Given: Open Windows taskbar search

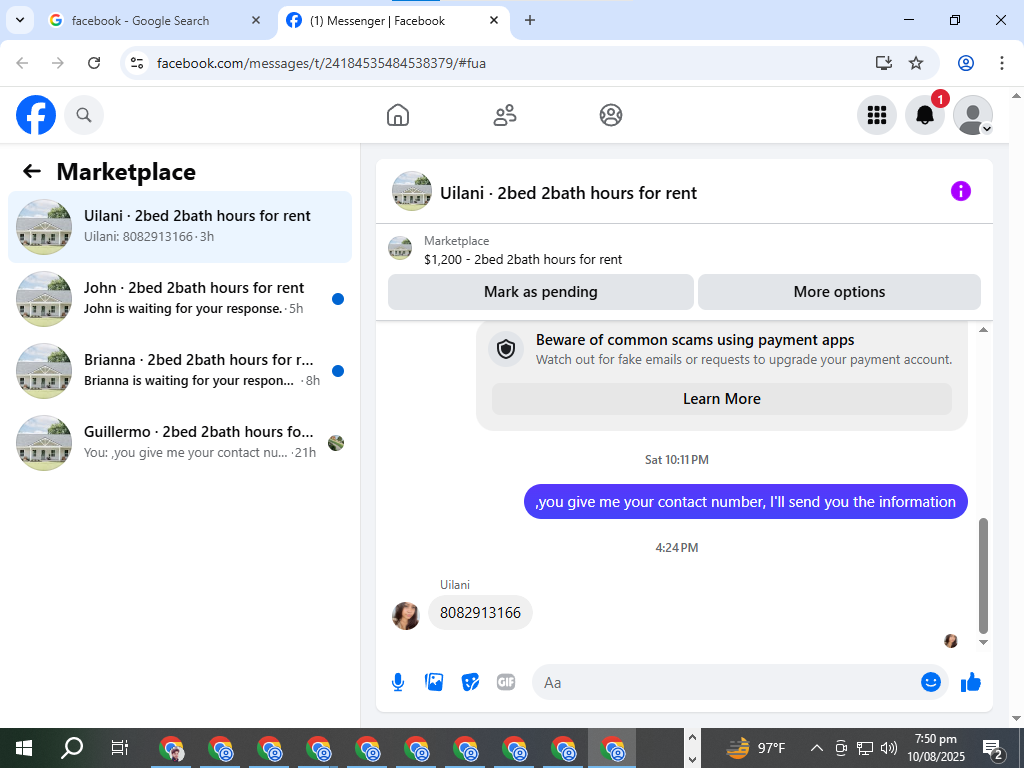Looking at the screenshot, I should pyautogui.click(x=72, y=748).
